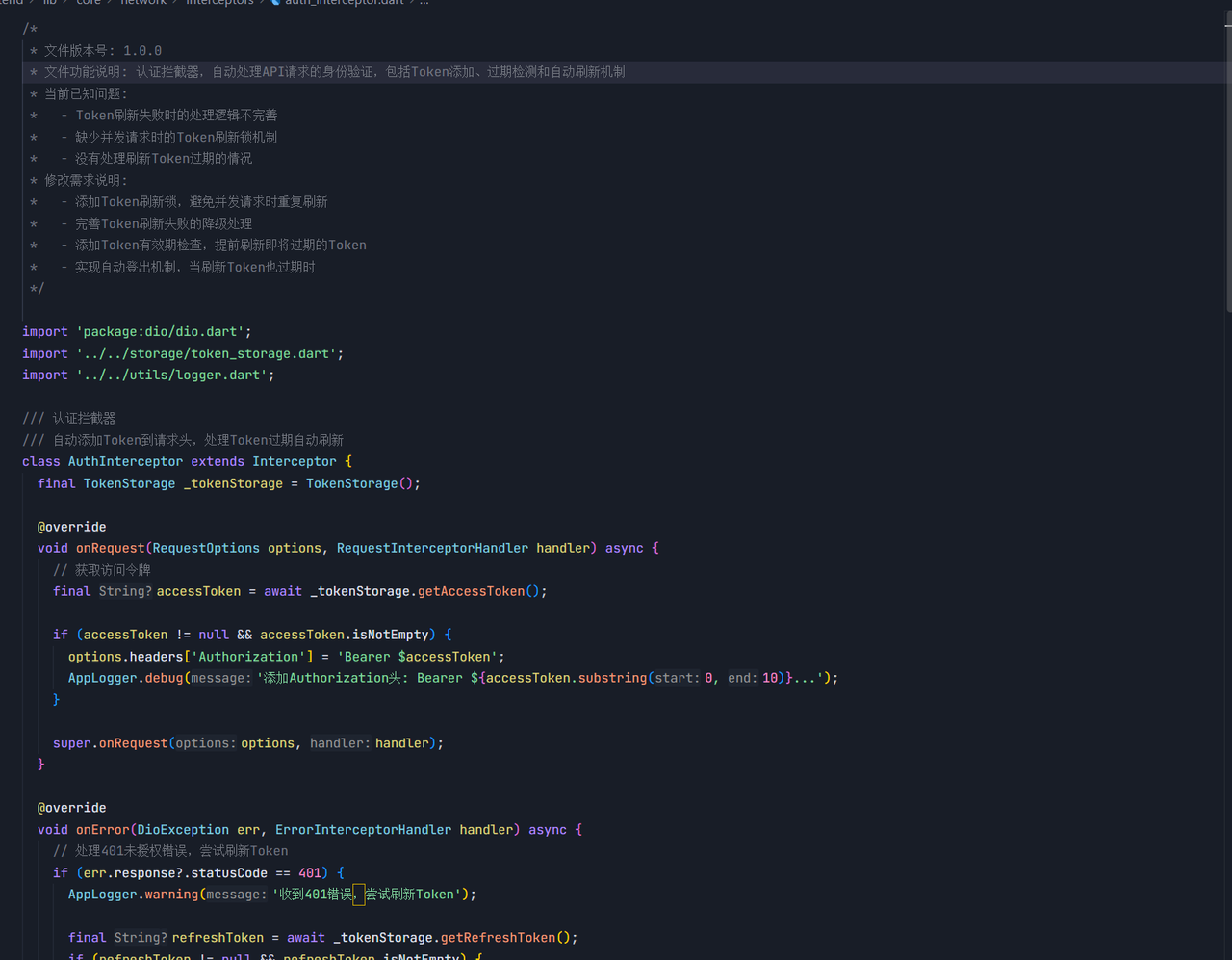Click the substring method call
1232x960 pixels.
pyautogui.click(x=613, y=678)
